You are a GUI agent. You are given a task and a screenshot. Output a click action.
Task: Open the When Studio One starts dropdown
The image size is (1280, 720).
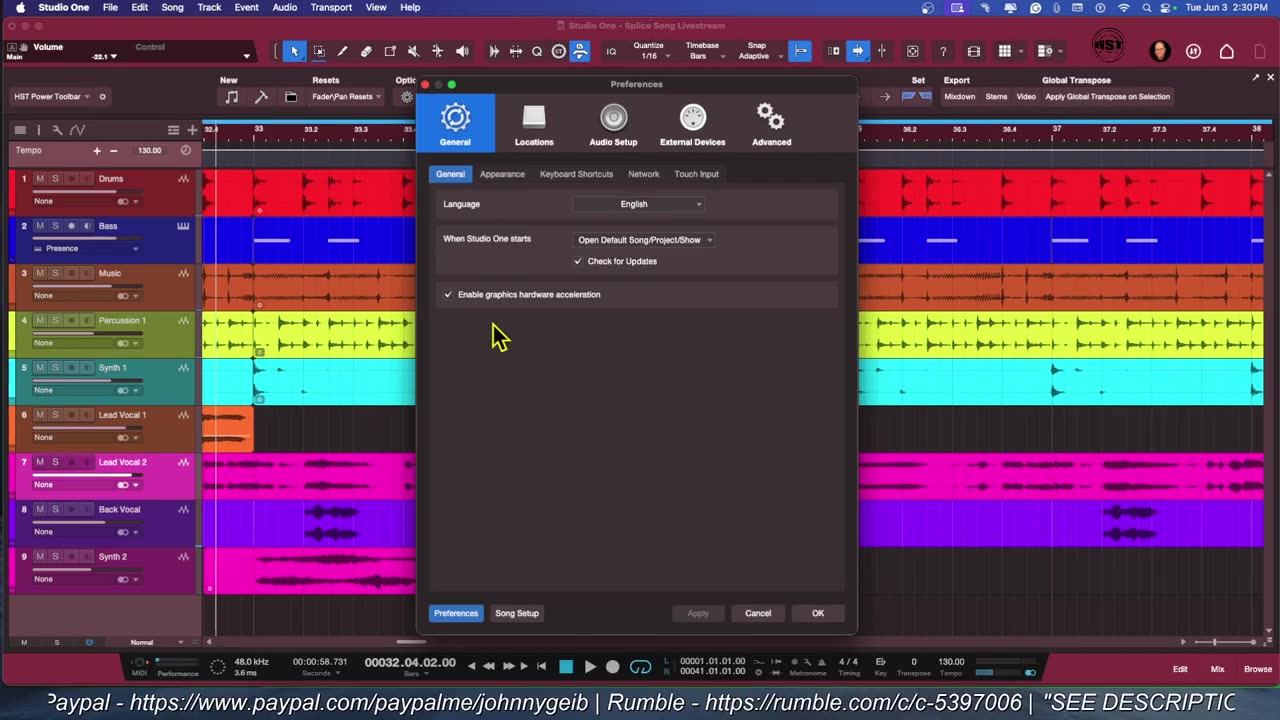[644, 240]
